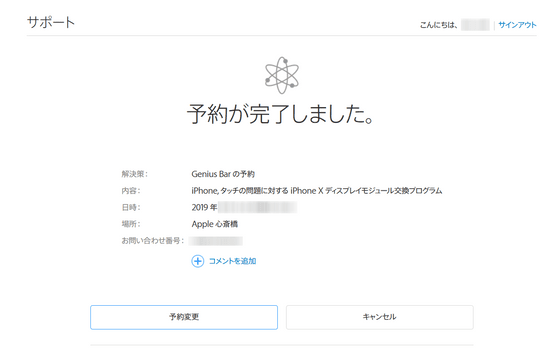The image size is (560, 360).
Task: Click the キャンセル button
Action: click(x=380, y=317)
